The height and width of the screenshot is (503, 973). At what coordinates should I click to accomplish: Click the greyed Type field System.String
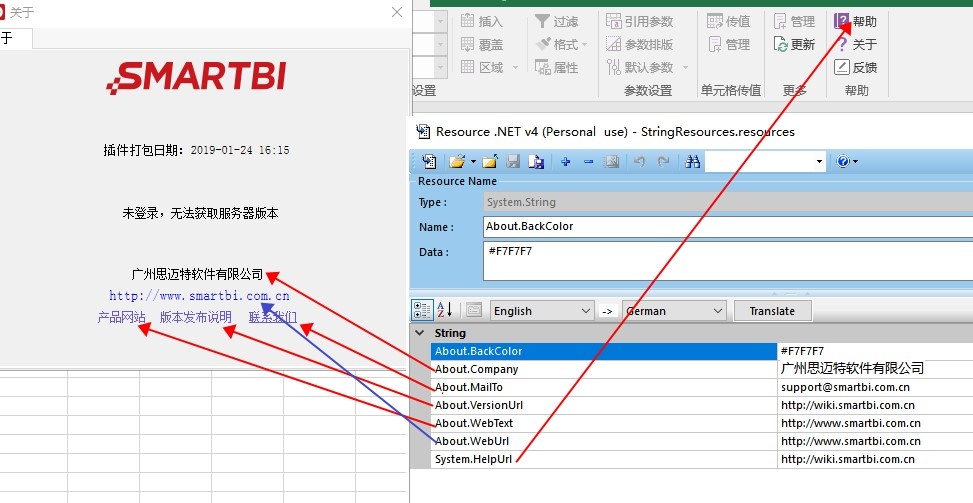point(728,202)
